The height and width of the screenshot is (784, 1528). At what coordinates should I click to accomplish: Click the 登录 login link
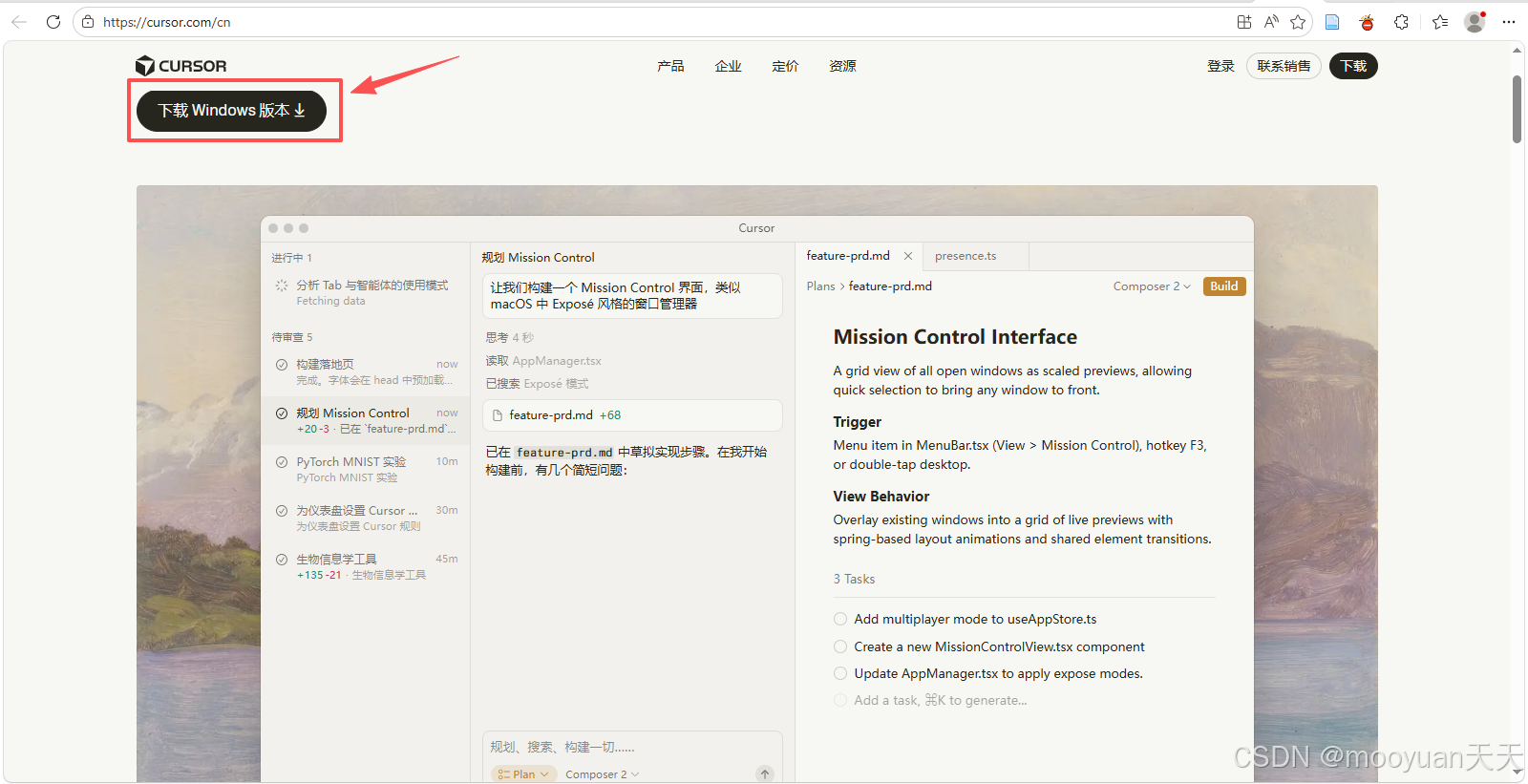tap(1220, 66)
